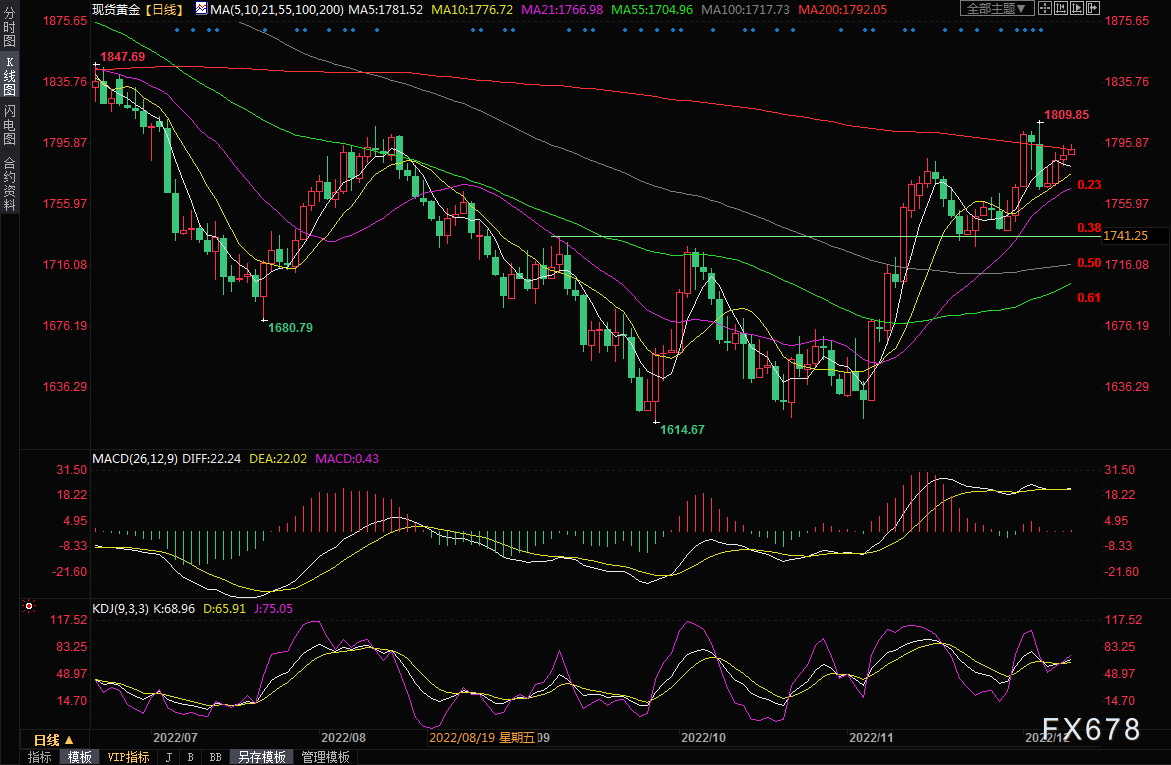This screenshot has height=765, width=1171.
Task: Click the 2022/11 date axis label
Action: pyautogui.click(x=871, y=738)
